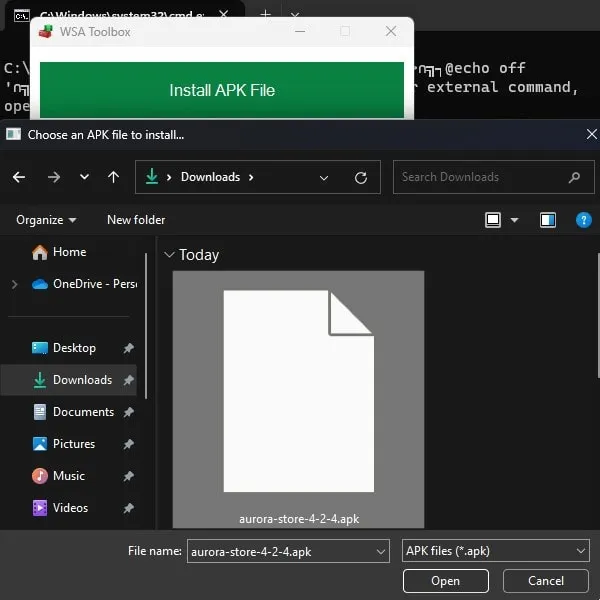Add a new terminal tab
Viewport: 600px width, 600px height.
pyautogui.click(x=265, y=15)
